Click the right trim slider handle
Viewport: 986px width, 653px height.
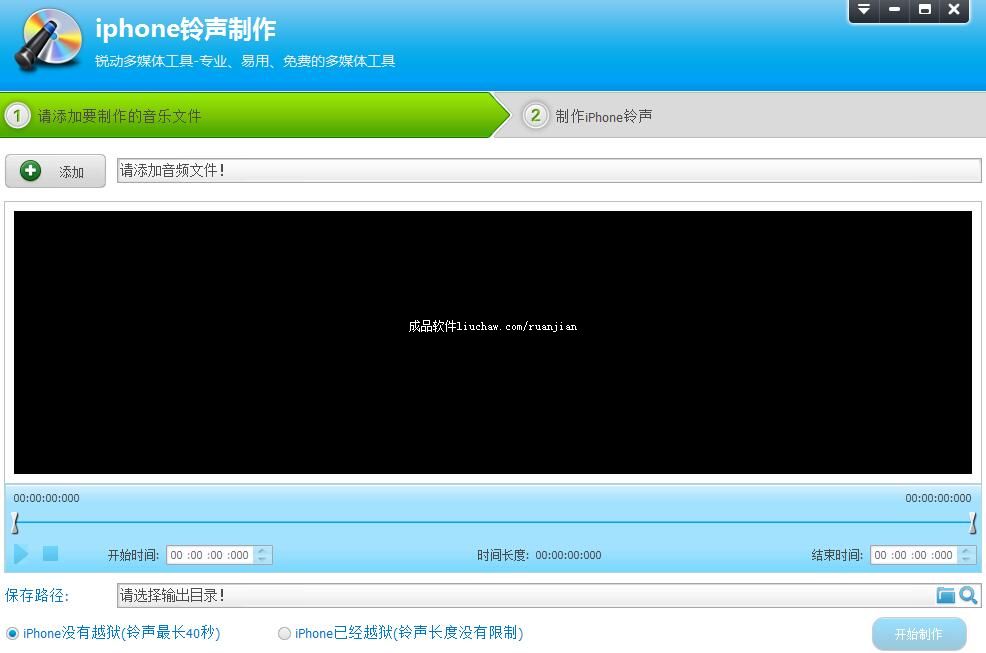(972, 522)
